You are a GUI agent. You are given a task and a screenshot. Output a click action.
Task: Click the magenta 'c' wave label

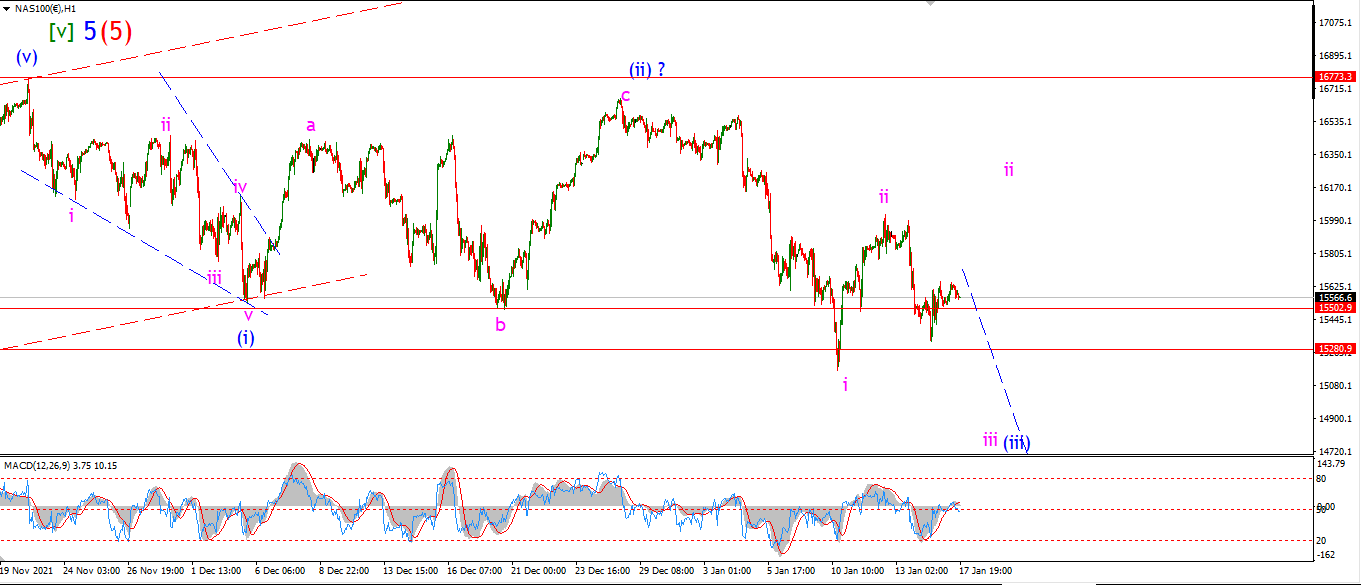click(x=625, y=96)
